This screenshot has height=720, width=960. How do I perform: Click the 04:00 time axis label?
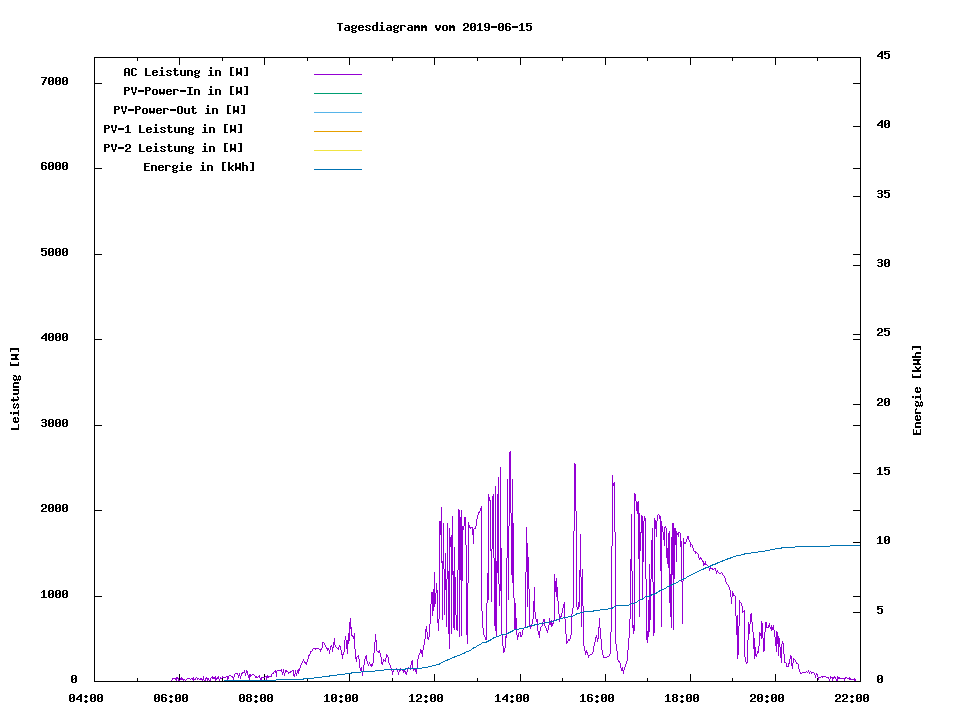pyautogui.click(x=86, y=698)
